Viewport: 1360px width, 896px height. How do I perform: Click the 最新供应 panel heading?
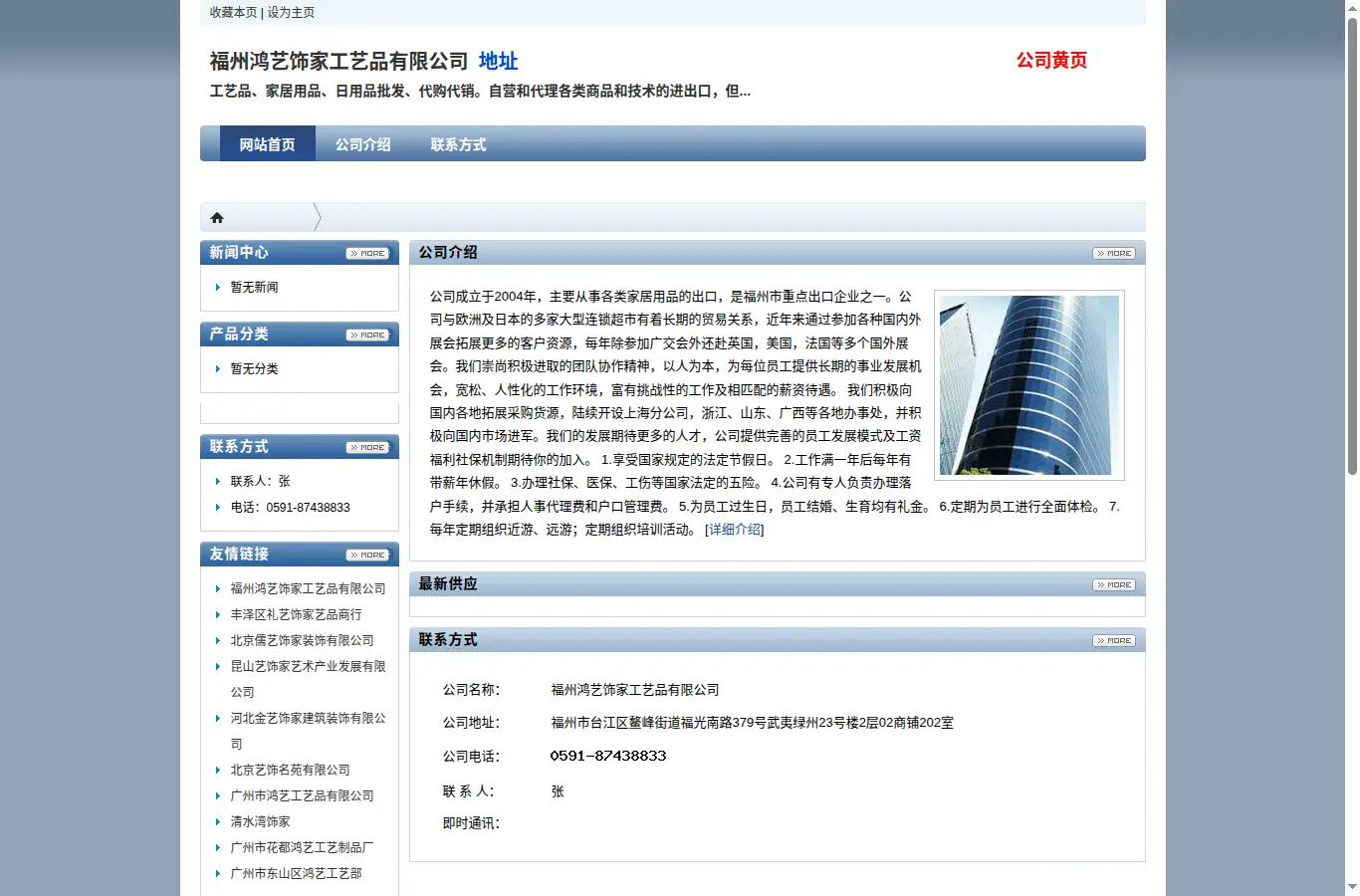448,584
